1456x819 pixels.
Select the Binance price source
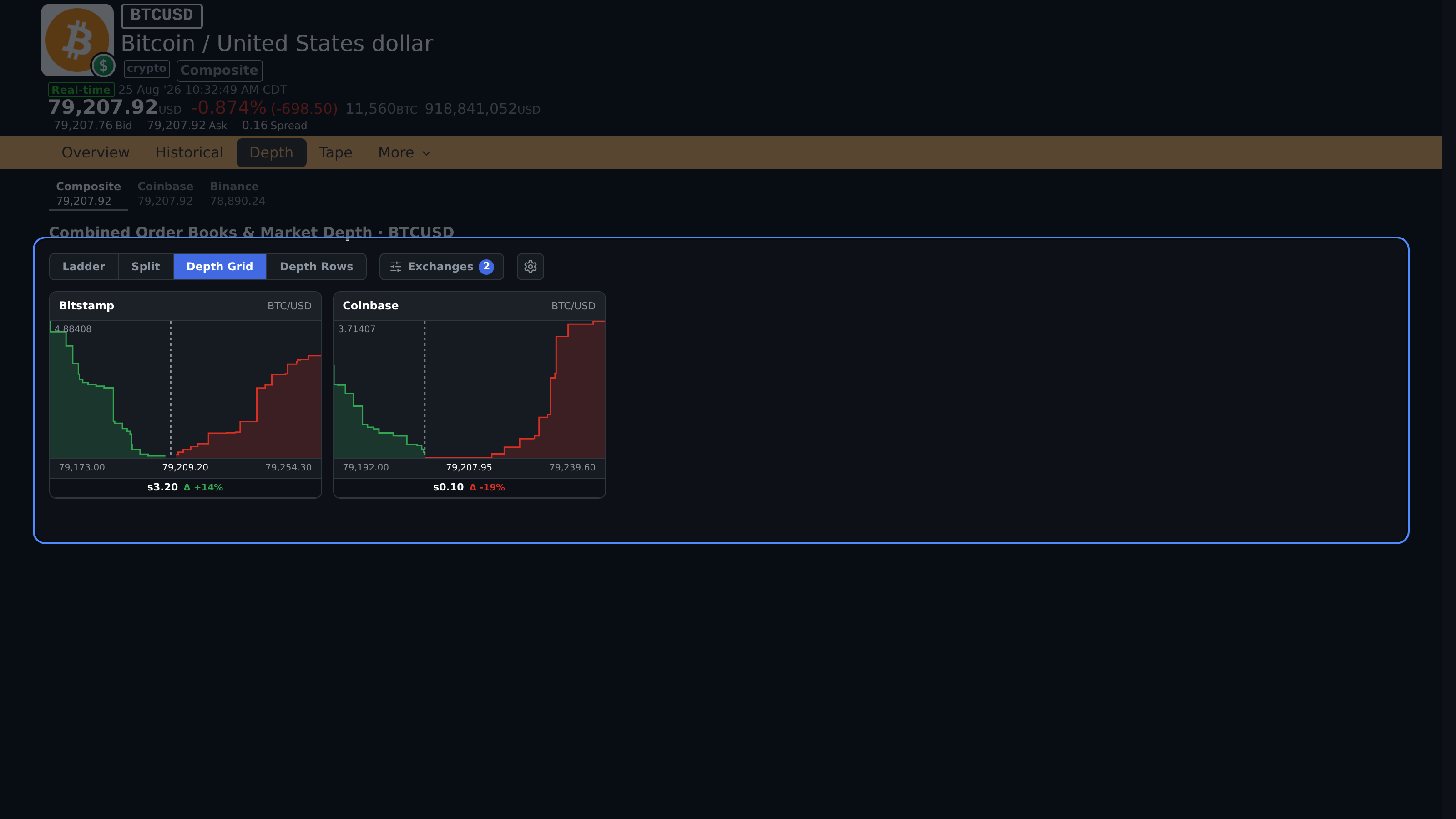click(238, 193)
